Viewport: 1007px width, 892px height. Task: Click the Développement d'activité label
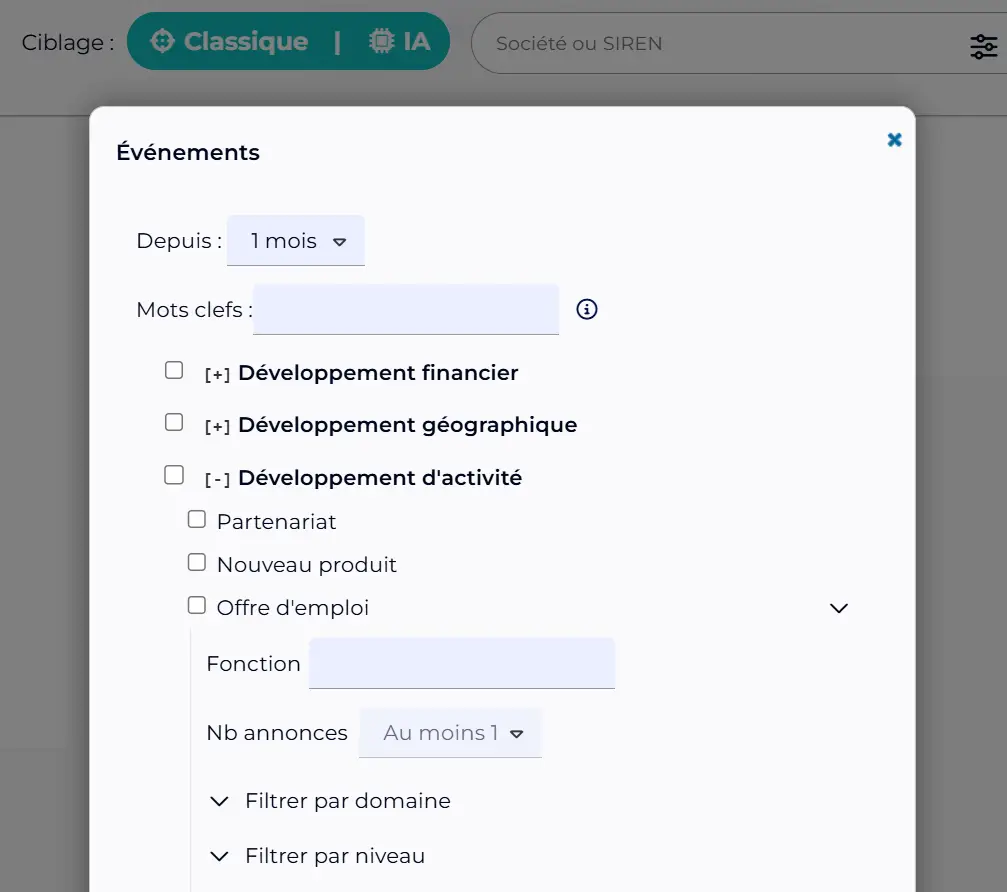380,478
